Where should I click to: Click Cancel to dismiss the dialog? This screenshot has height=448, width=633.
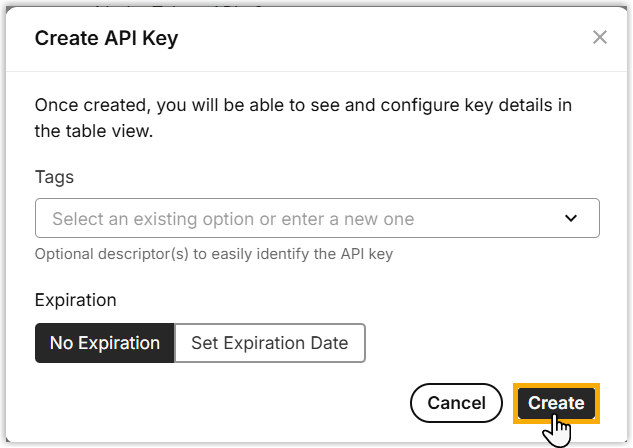[x=456, y=403]
